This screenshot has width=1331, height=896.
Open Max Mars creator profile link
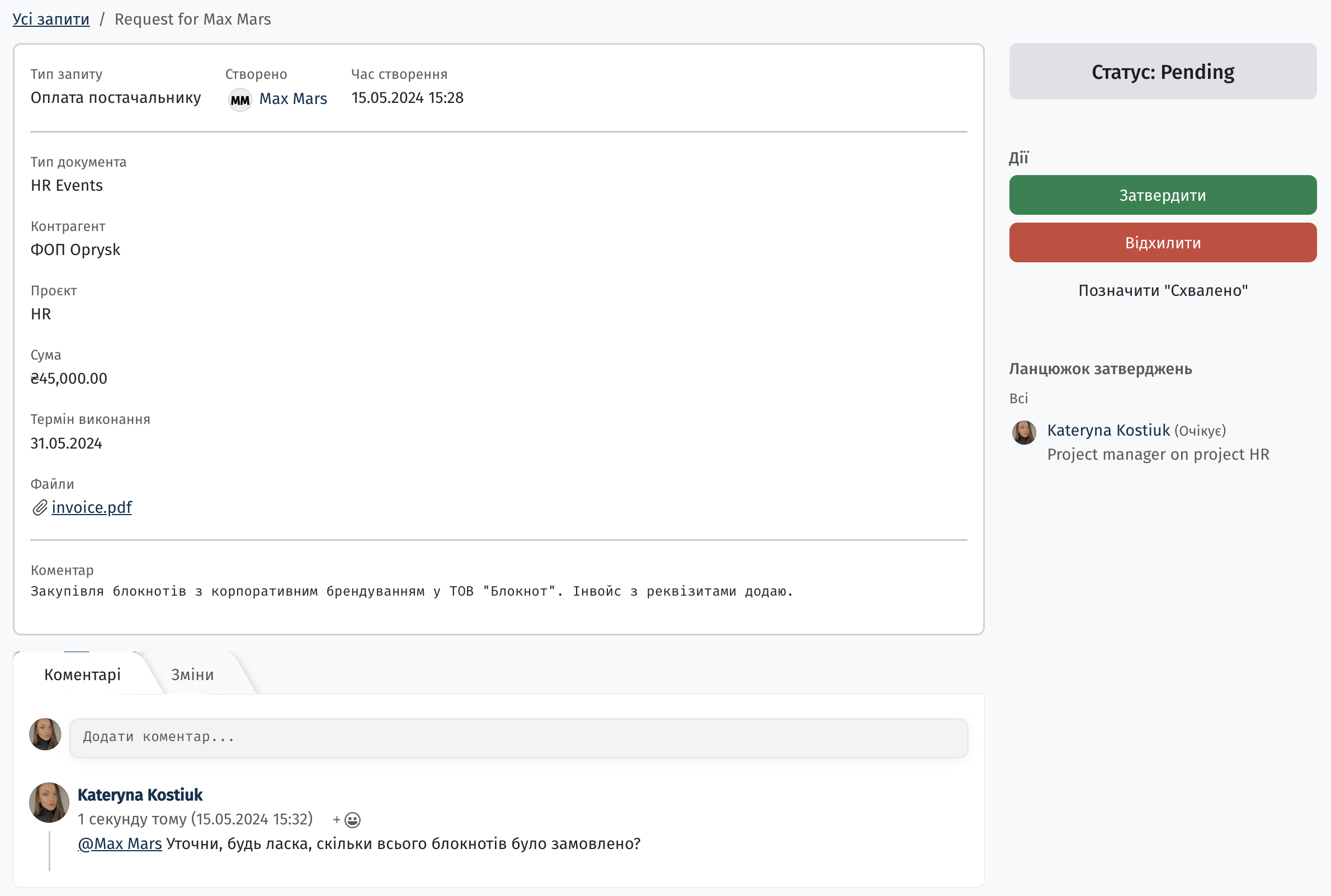pyautogui.click(x=293, y=99)
